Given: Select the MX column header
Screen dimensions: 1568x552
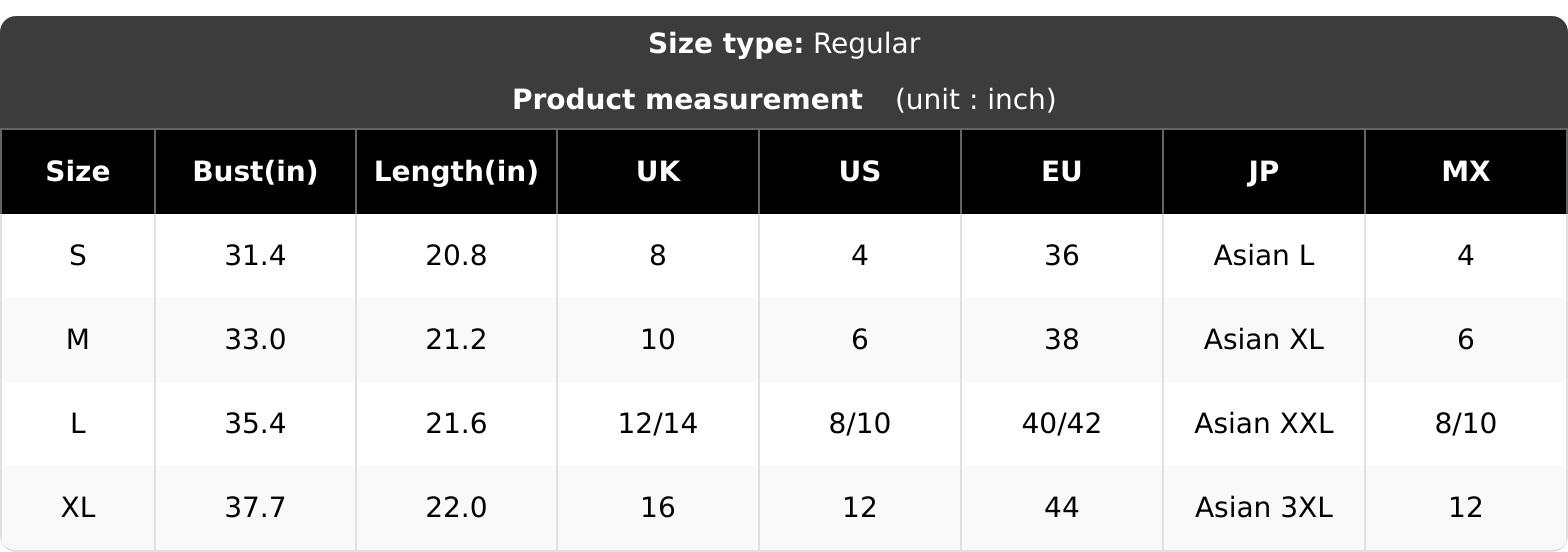Looking at the screenshot, I should pyautogui.click(x=1466, y=172).
